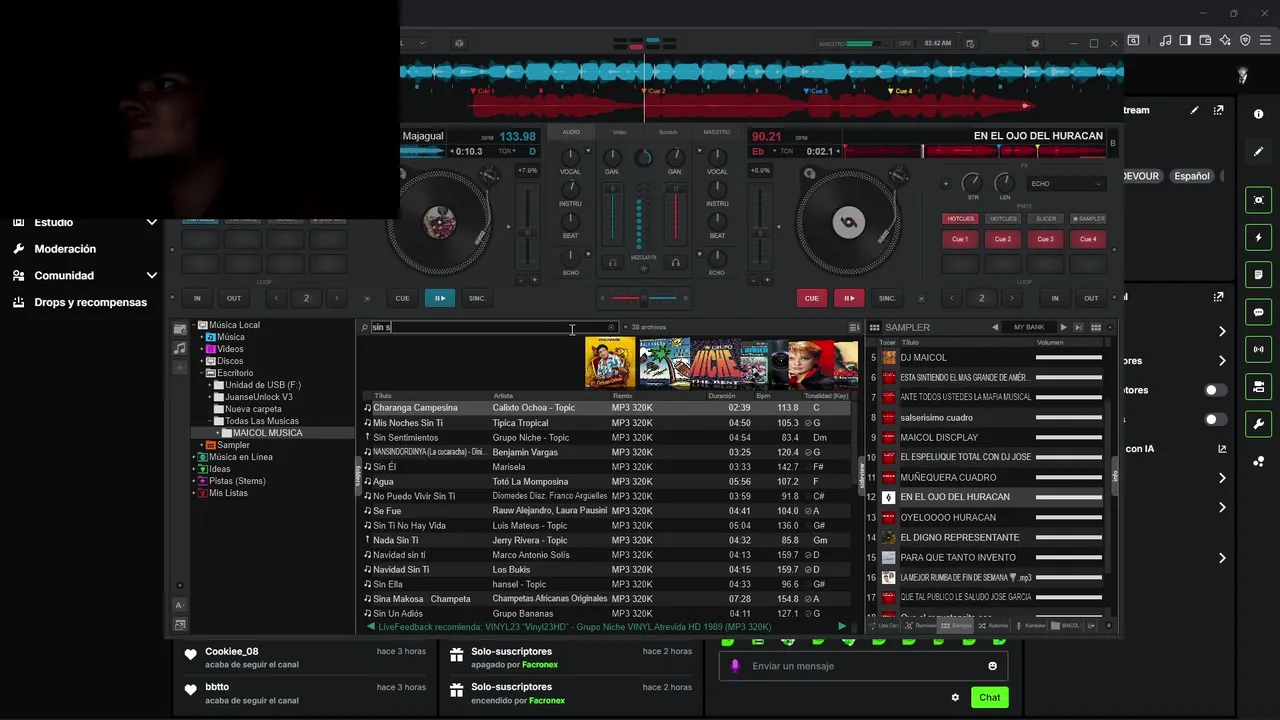Enable the second switch in the stream panel

1215,420
